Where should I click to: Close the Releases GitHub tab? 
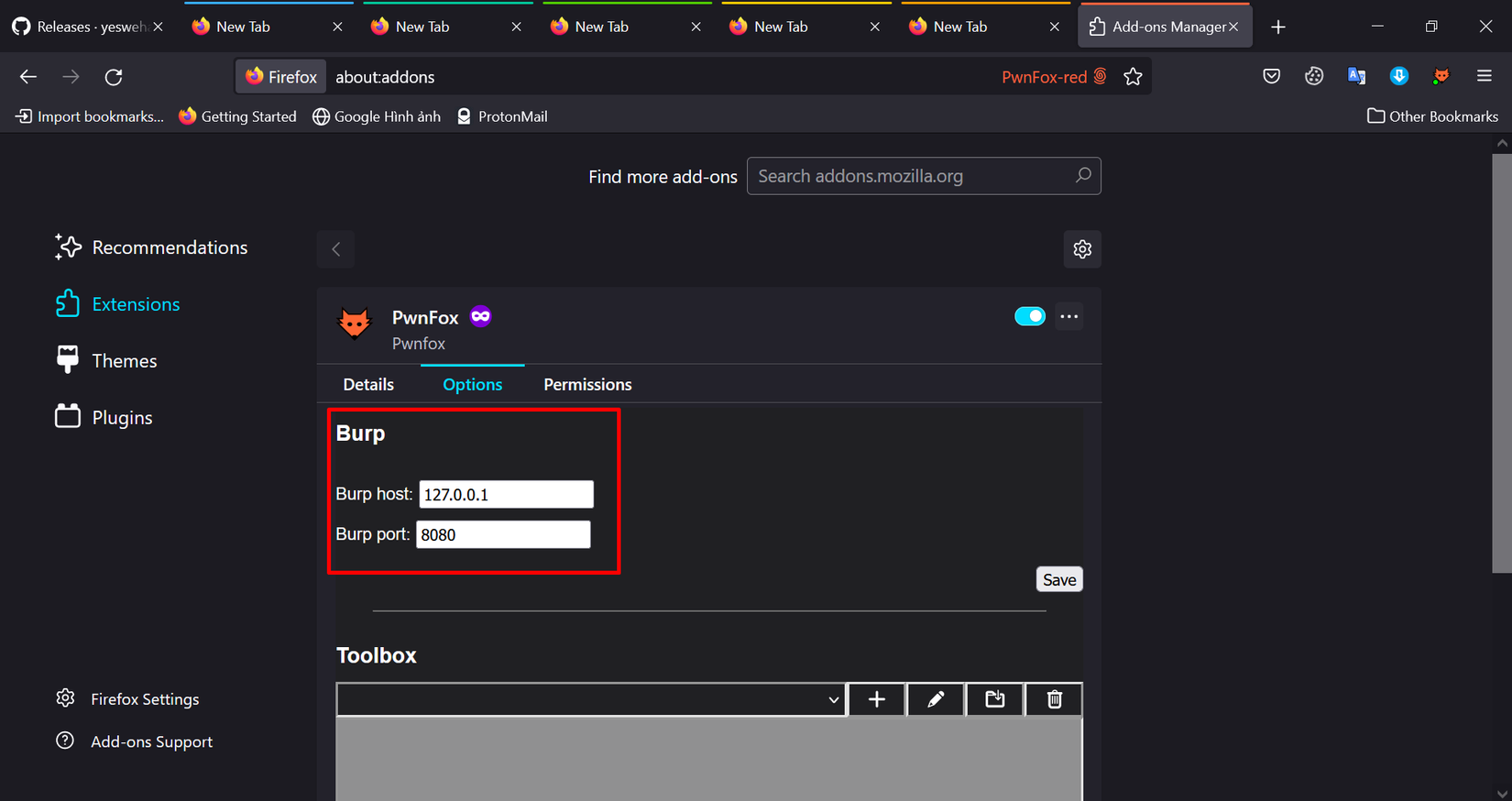[158, 27]
